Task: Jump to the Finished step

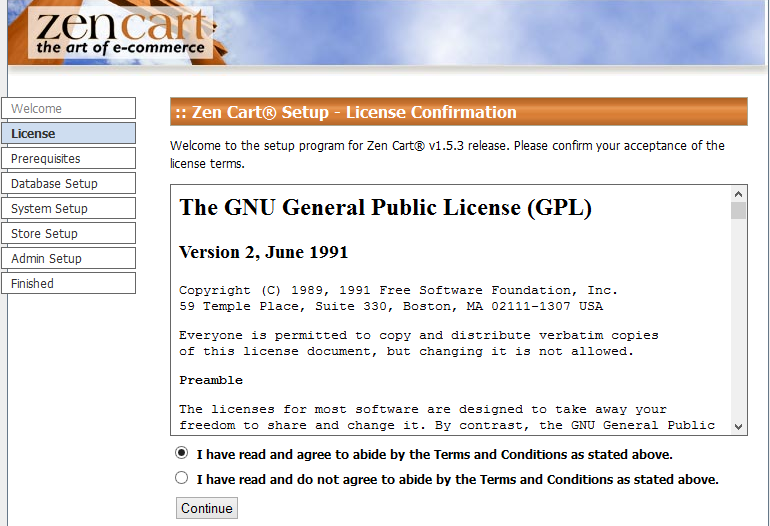Action: point(69,283)
